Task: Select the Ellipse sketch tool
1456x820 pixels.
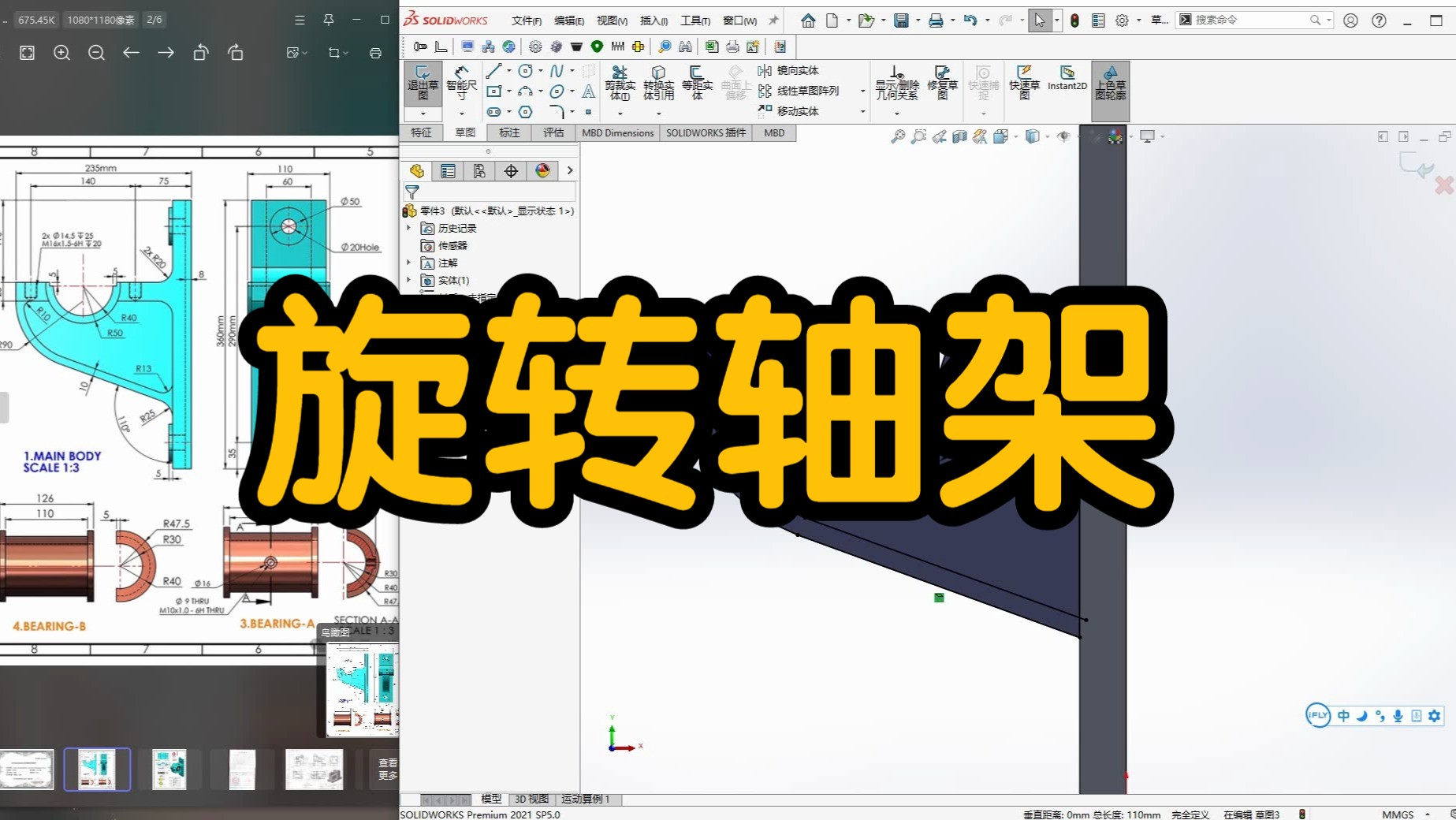Action: 557,91
